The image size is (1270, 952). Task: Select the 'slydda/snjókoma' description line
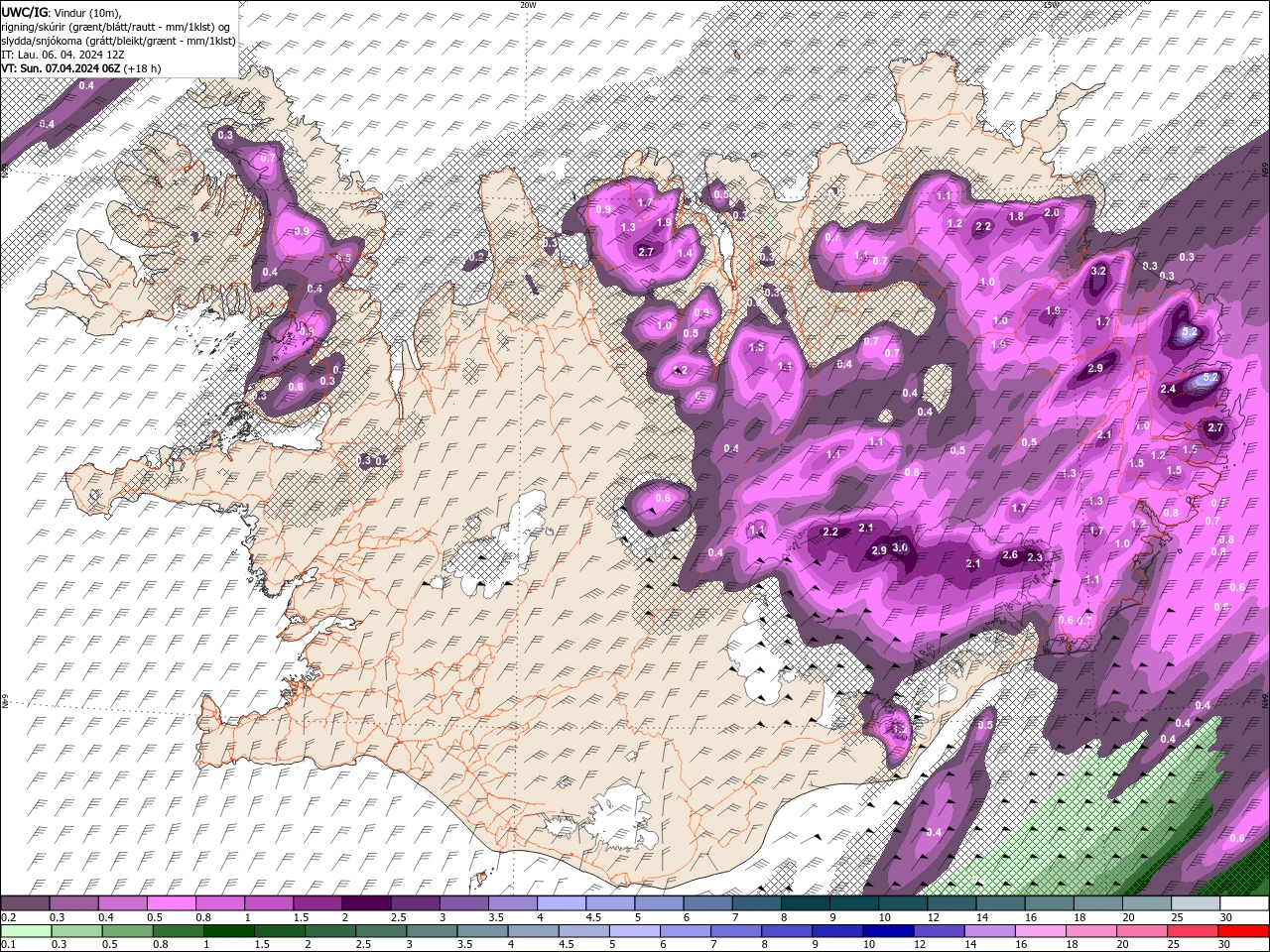(118, 41)
